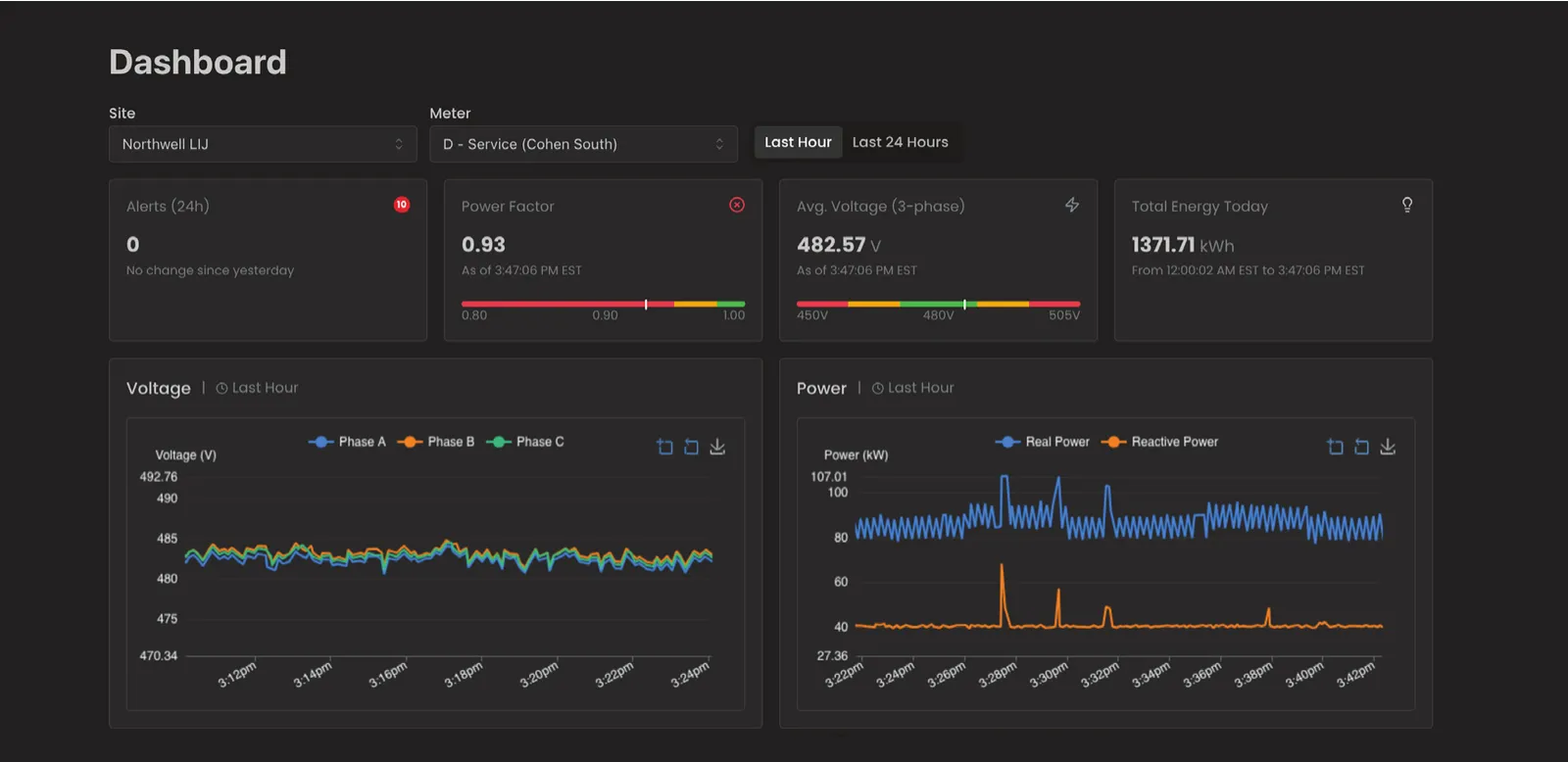Click the Meter dropdown chevron arrows
The width and height of the screenshot is (1568, 762).
719,144
